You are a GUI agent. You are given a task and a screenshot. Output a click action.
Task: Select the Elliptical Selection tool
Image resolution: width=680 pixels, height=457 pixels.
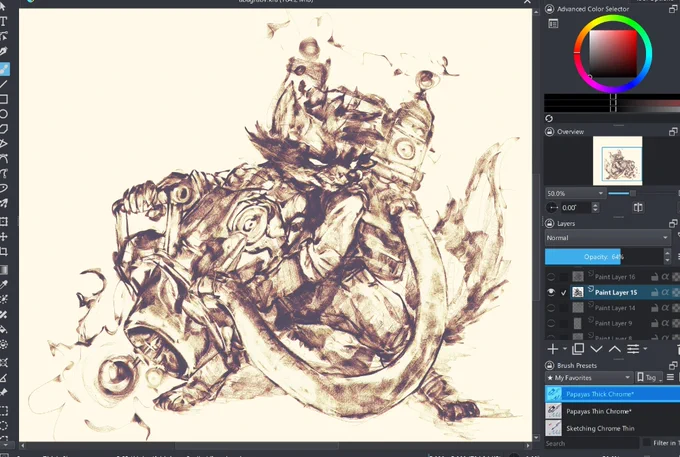[3, 425]
